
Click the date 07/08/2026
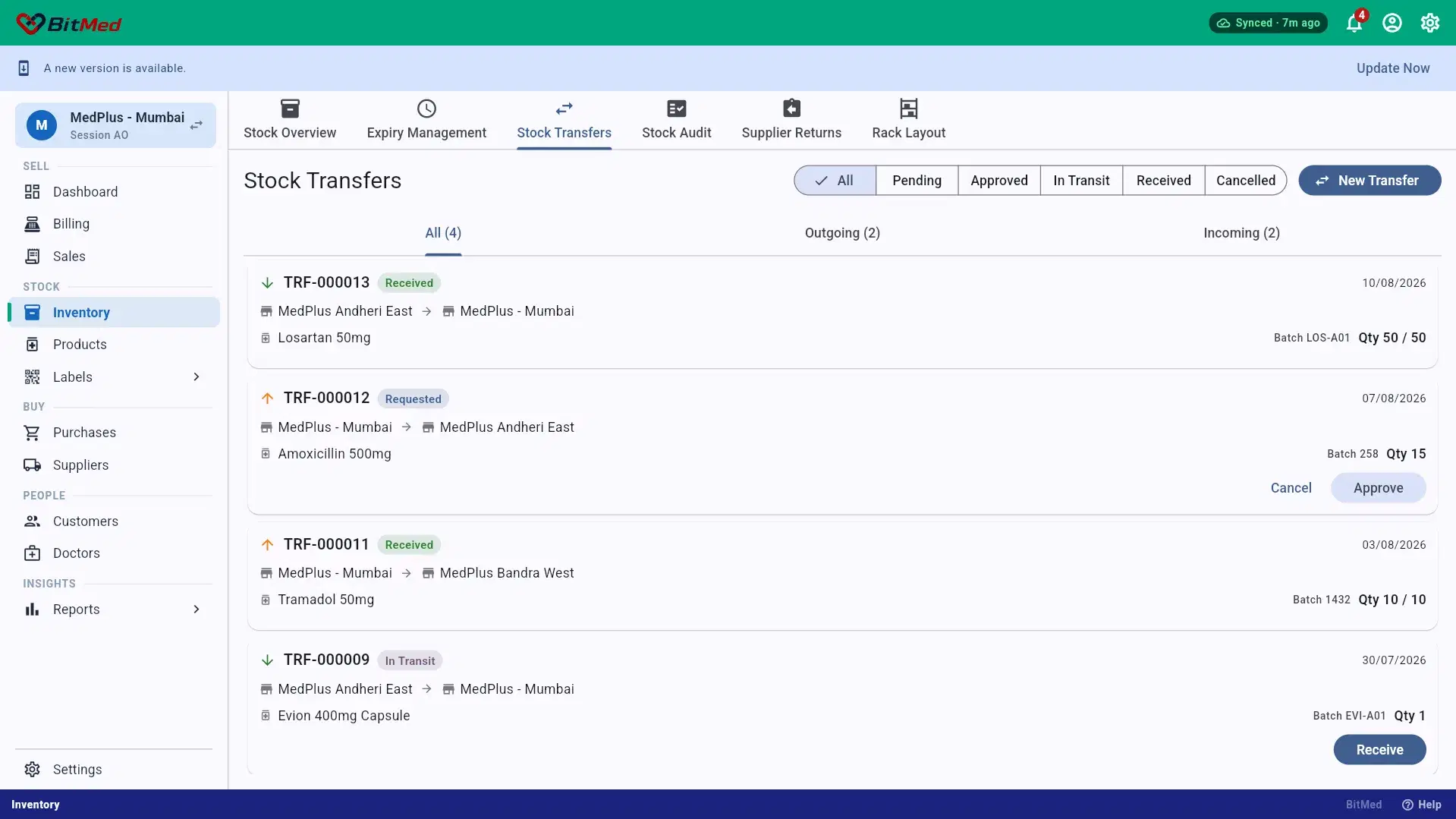point(1394,398)
